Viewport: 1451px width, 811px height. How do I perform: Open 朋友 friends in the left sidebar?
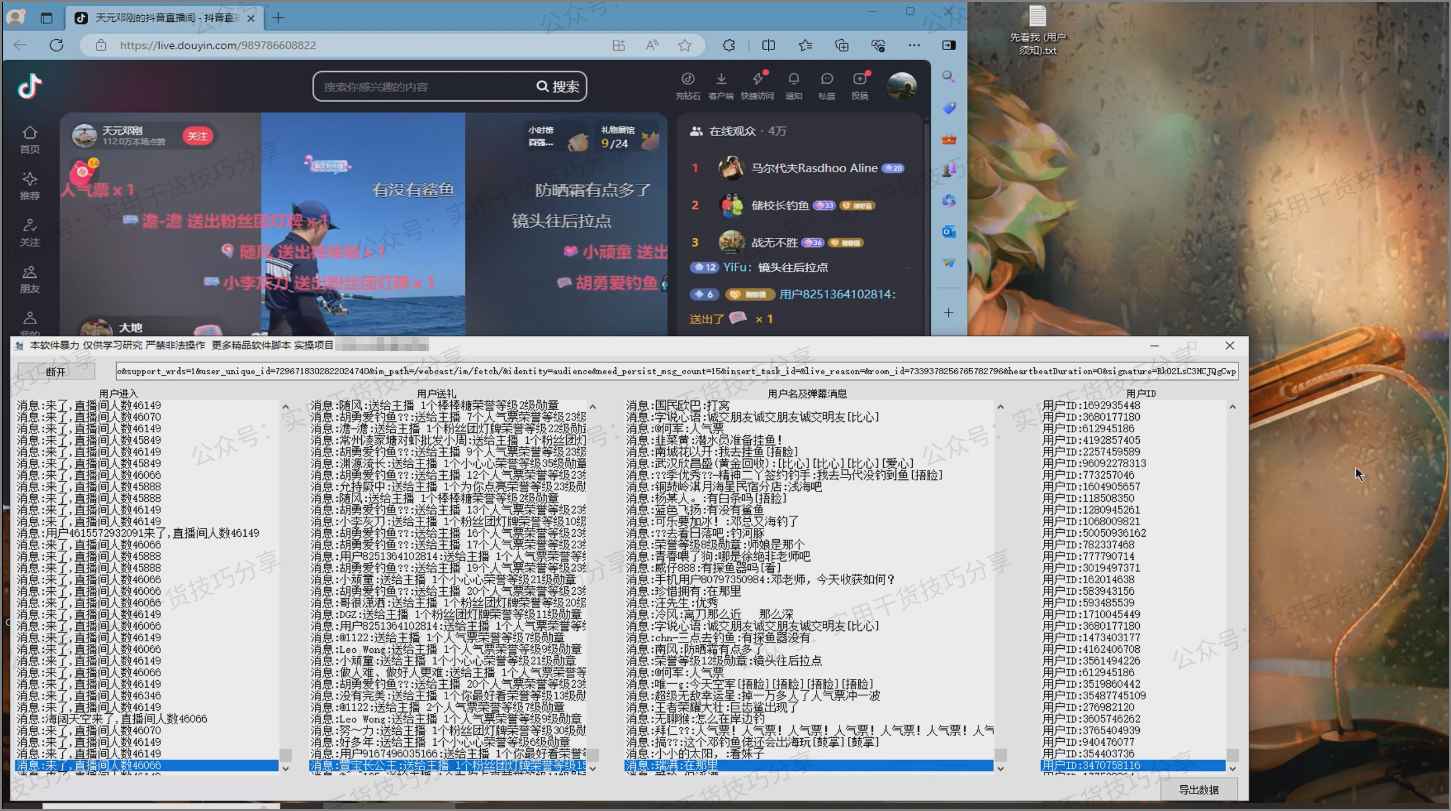(30, 279)
